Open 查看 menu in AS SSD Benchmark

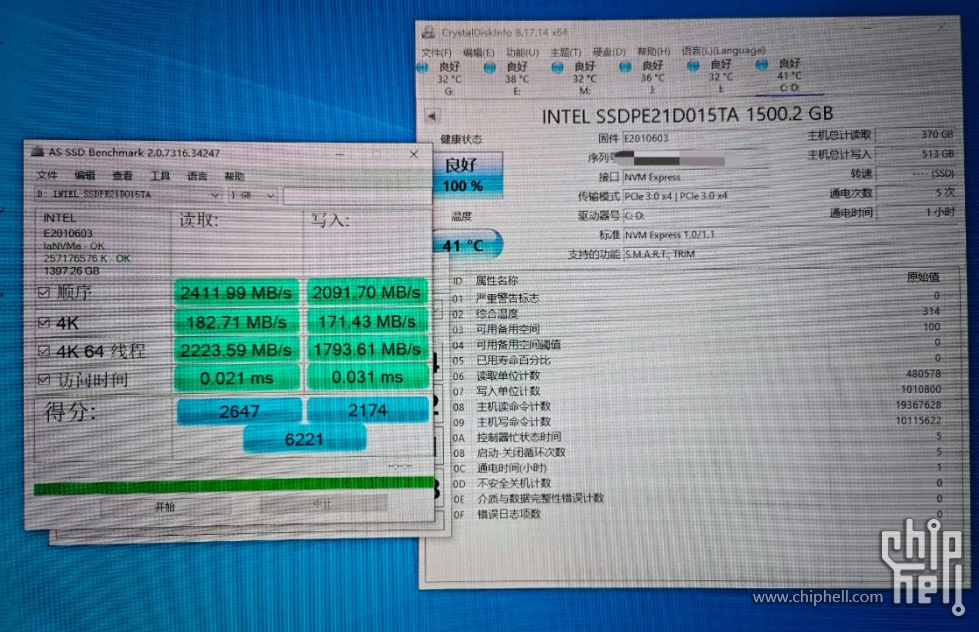(x=122, y=175)
